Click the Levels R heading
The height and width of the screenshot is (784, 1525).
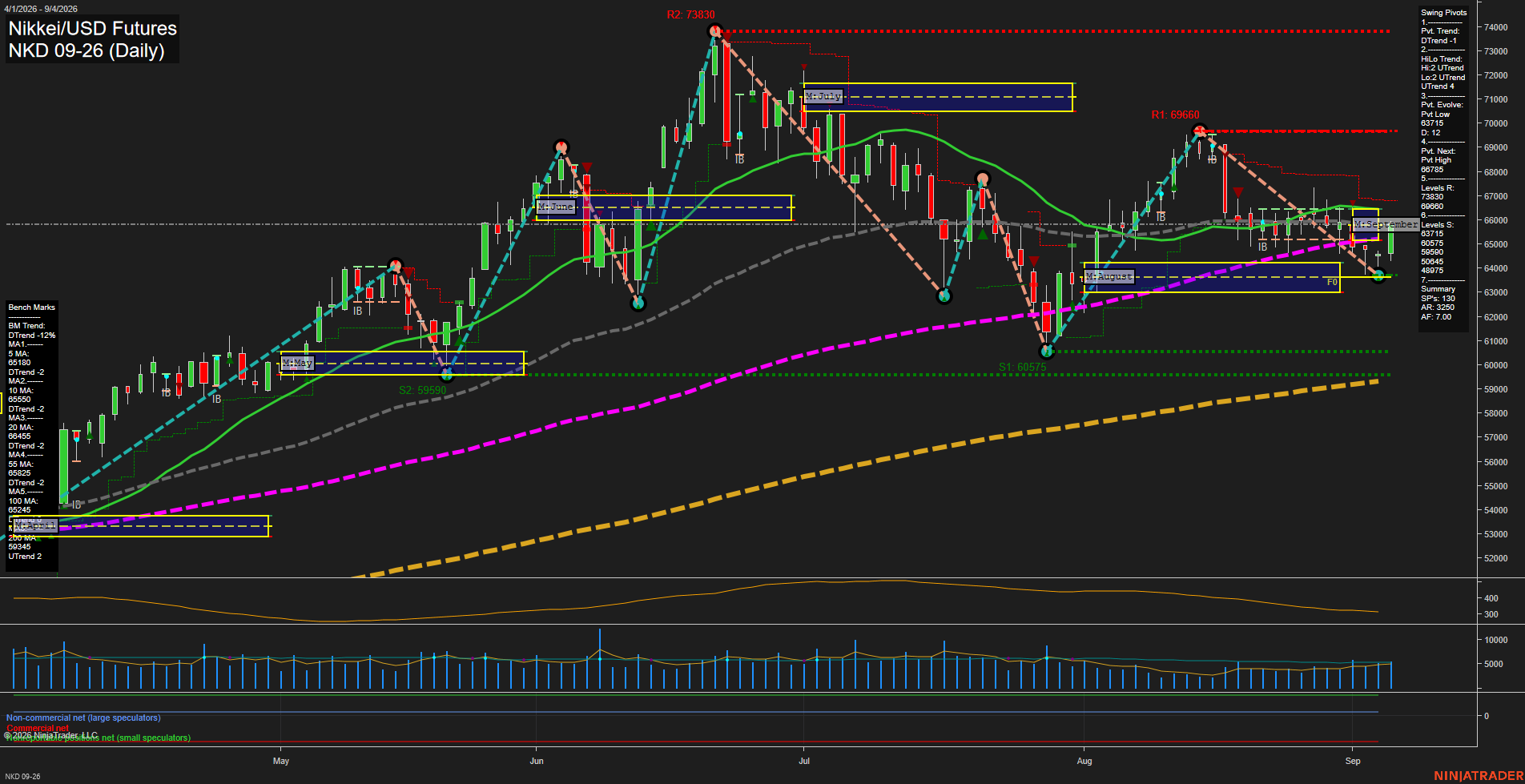(1437, 187)
